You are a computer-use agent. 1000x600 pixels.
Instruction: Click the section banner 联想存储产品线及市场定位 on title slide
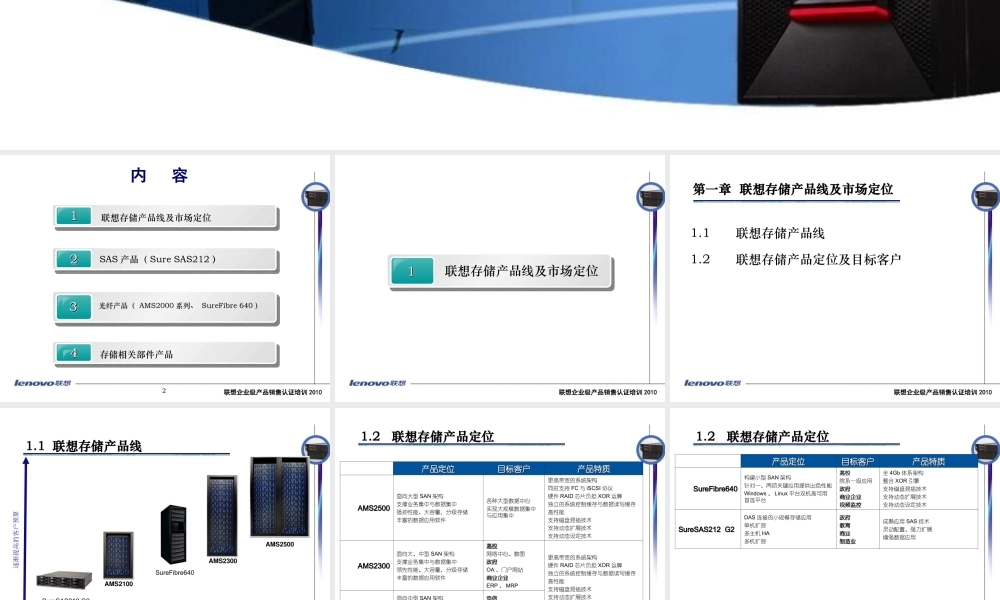pyautogui.click(x=501, y=272)
